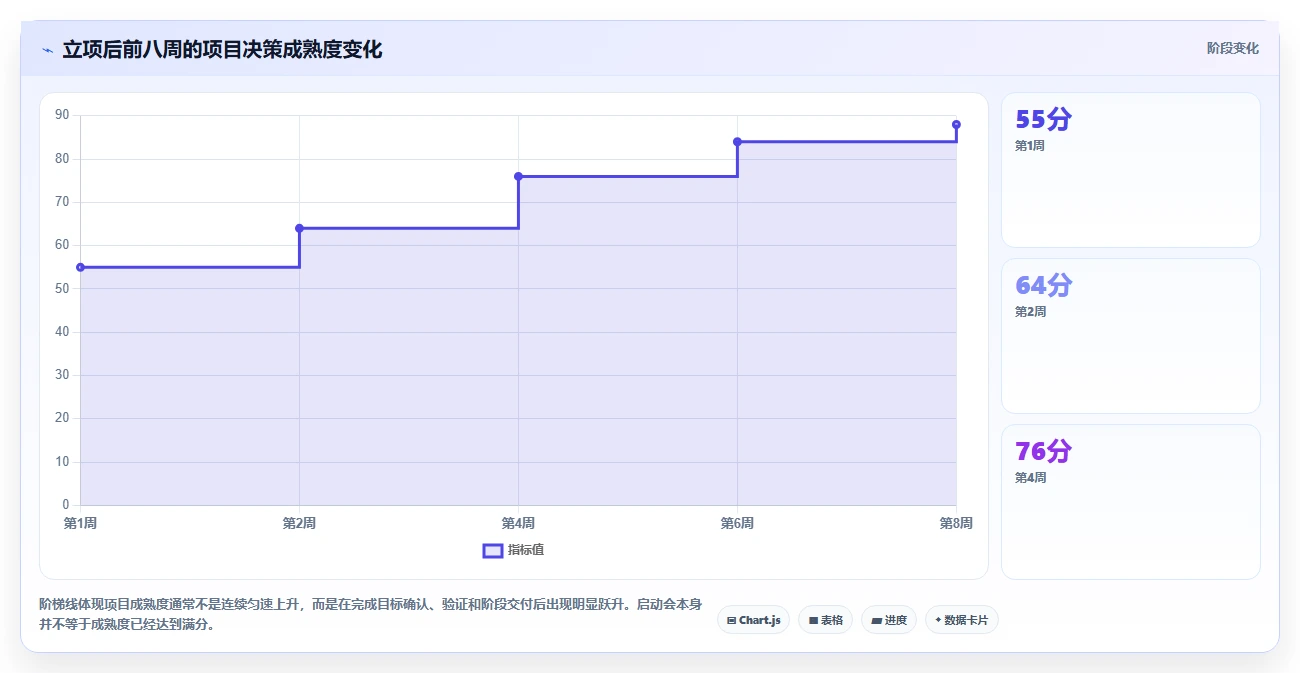Select the Chart.js tag chip
Image resolution: width=1300 pixels, height=673 pixels.
tap(753, 620)
